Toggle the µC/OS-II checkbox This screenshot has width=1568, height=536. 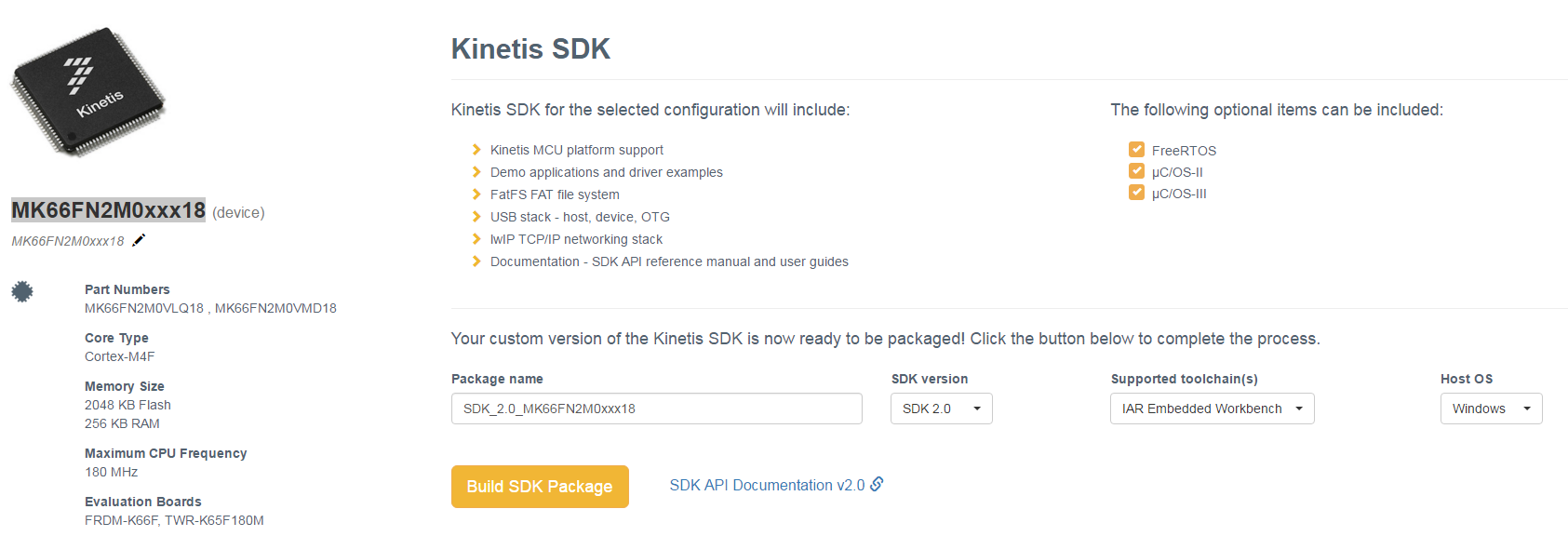click(x=1136, y=171)
